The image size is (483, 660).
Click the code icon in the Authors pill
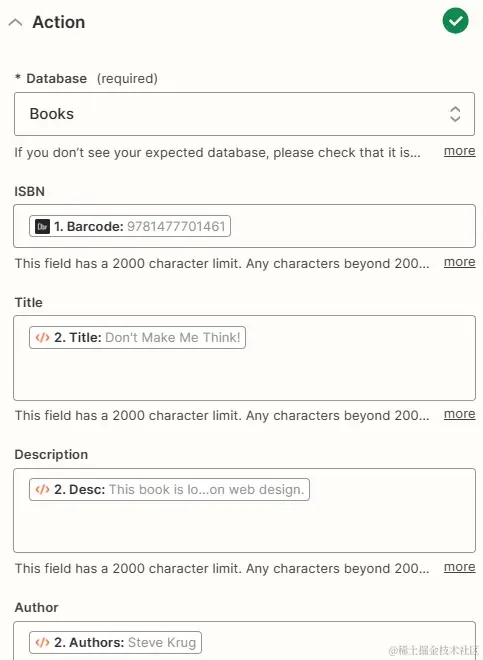(x=42, y=642)
